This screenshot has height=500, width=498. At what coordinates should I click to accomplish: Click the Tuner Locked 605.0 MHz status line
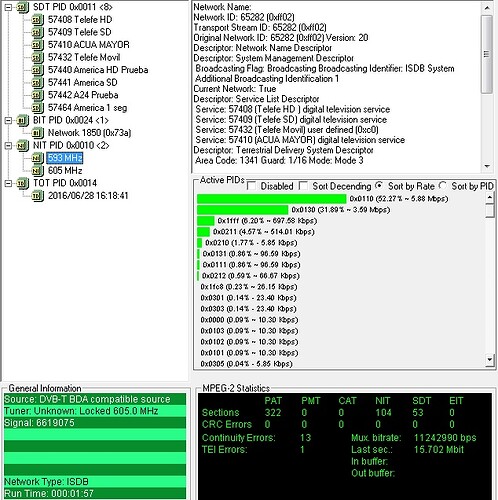(x=95, y=411)
